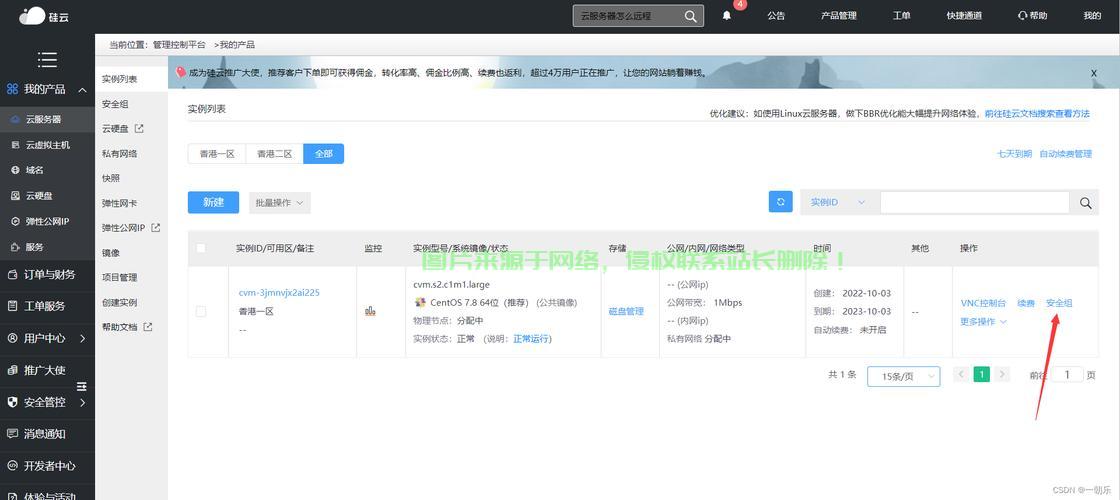Open 镜像 submenu item
Viewport: 1120px width, 500px height.
coord(111,253)
